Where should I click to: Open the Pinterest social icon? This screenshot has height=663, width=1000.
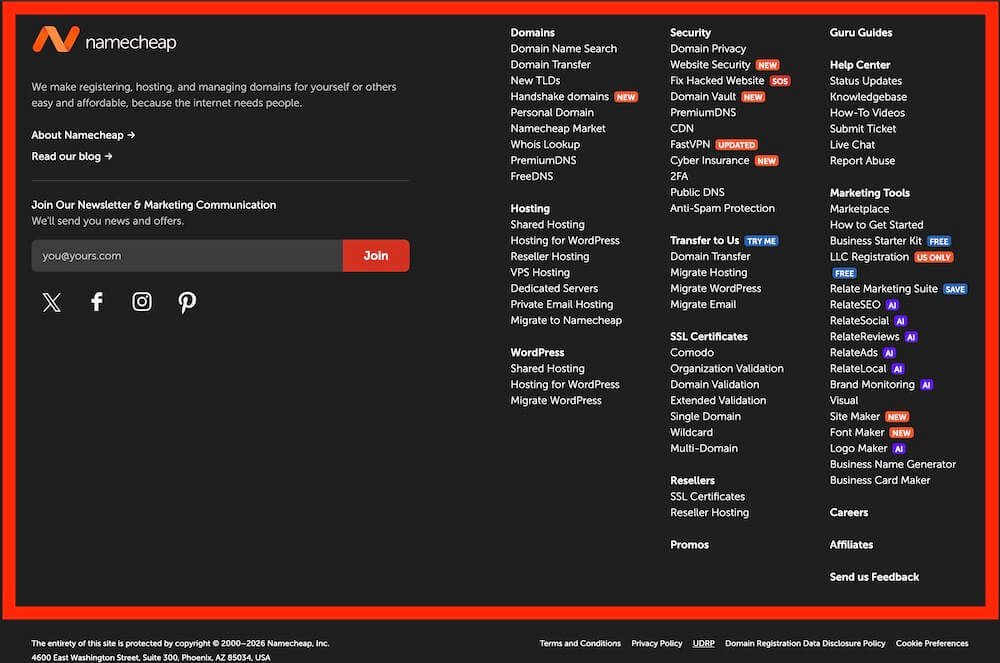pos(187,302)
